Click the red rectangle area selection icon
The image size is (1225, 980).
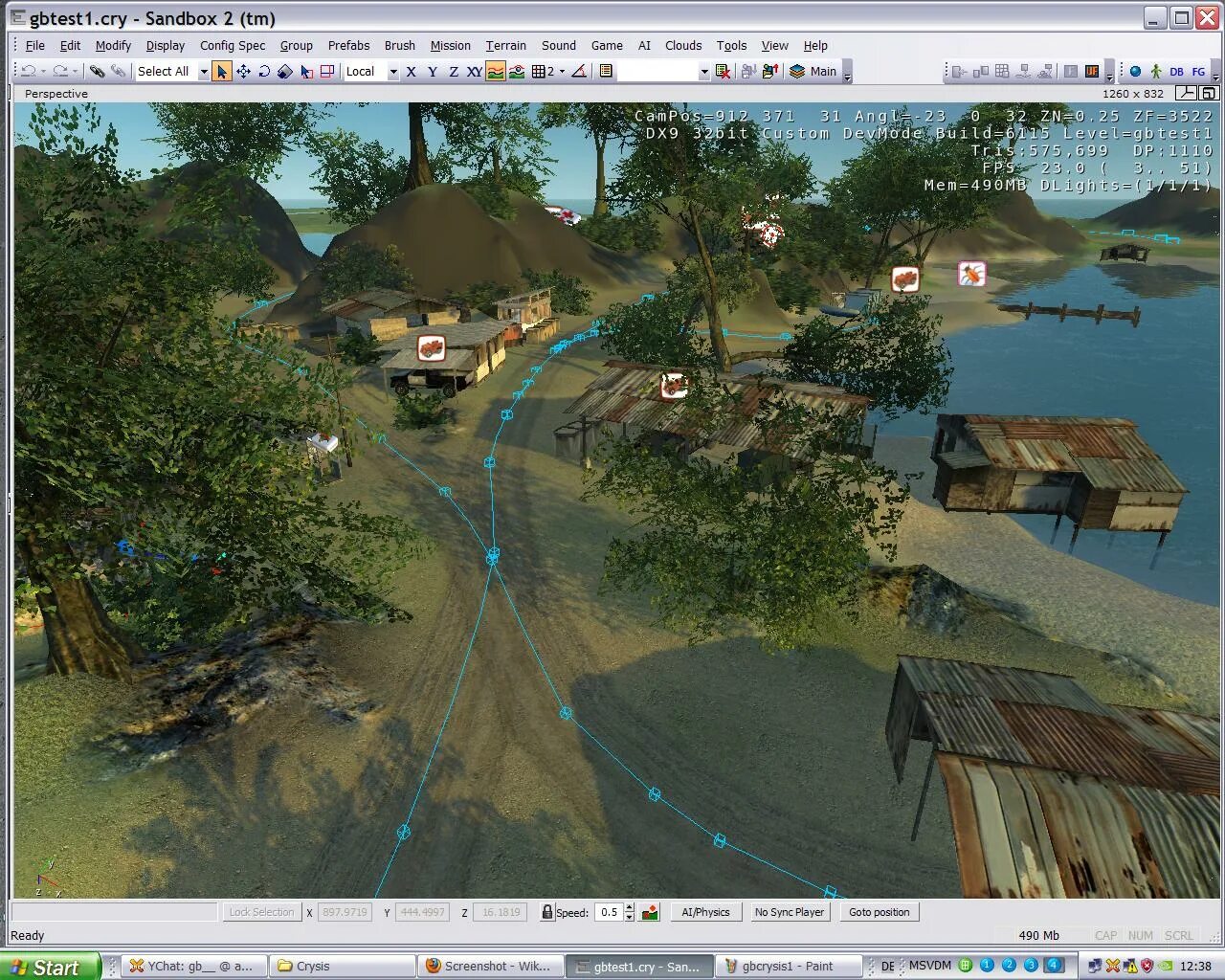[327, 72]
